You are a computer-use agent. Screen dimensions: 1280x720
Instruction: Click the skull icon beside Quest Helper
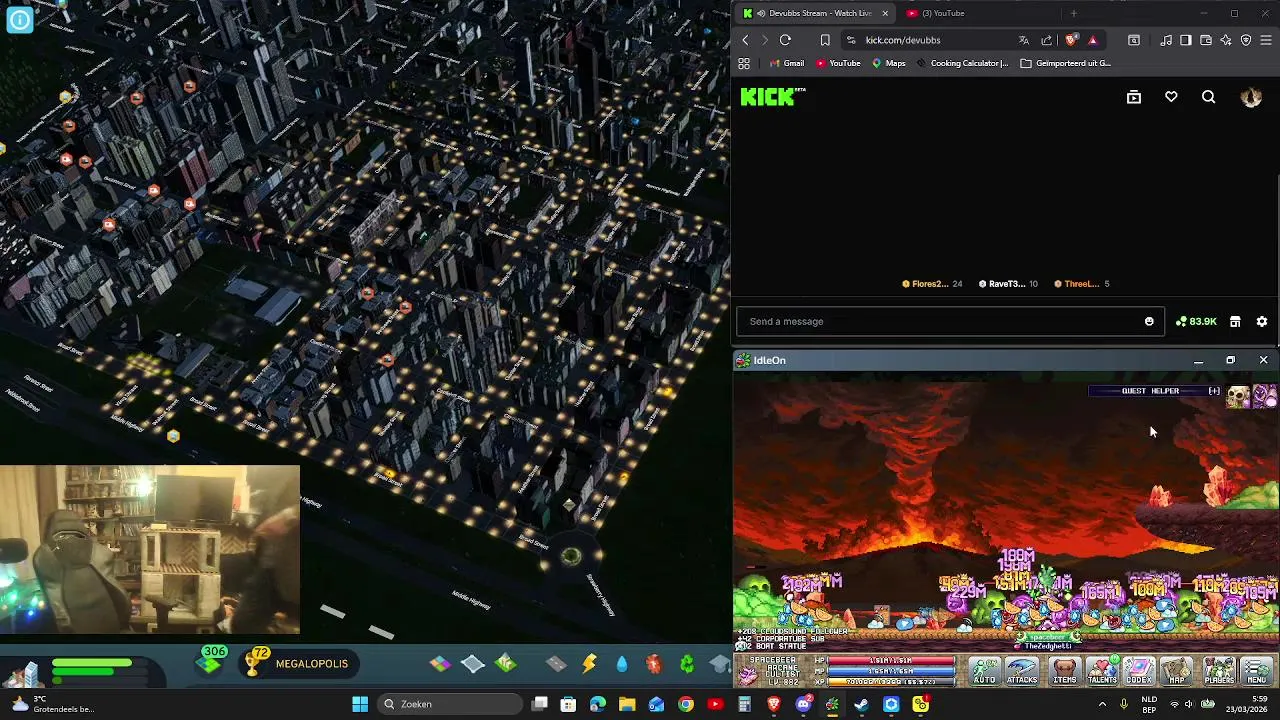[x=1238, y=397]
